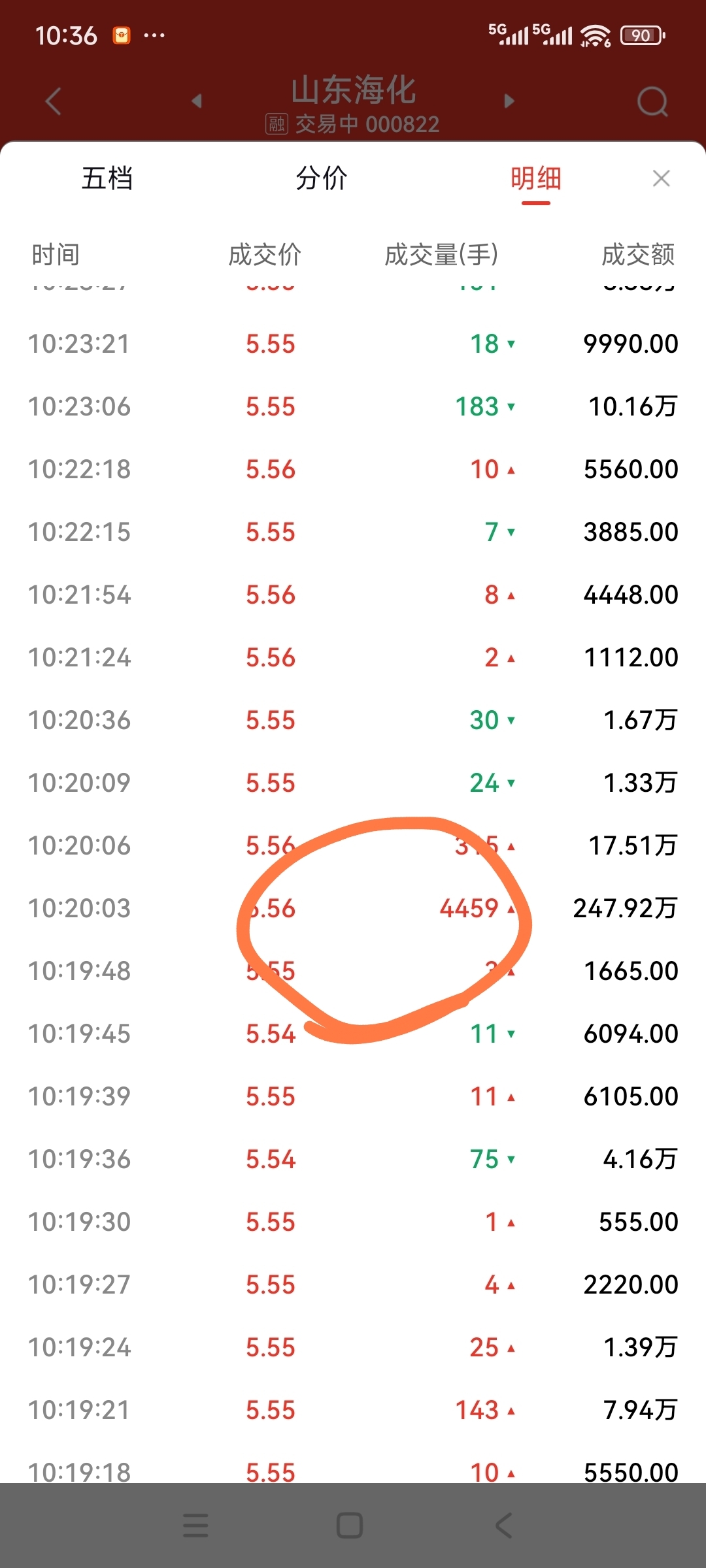
Task: Select the 明细 tab
Action: pyautogui.click(x=536, y=178)
